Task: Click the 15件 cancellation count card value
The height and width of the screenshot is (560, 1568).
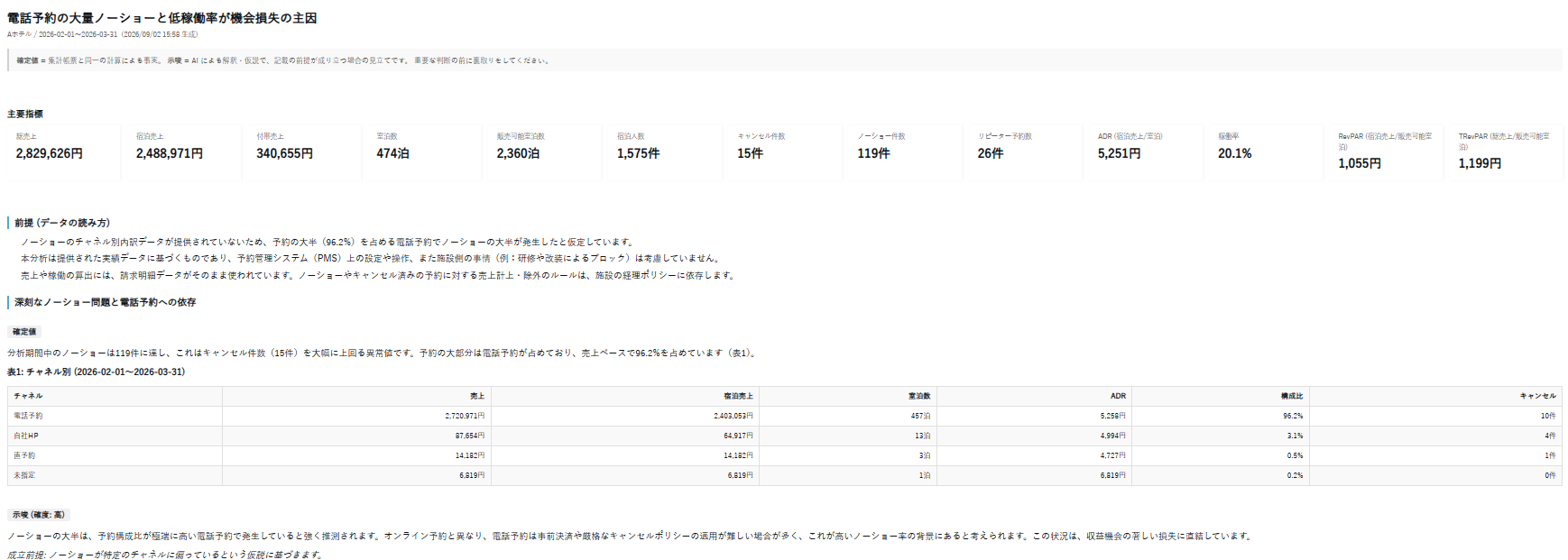Action: tap(750, 153)
